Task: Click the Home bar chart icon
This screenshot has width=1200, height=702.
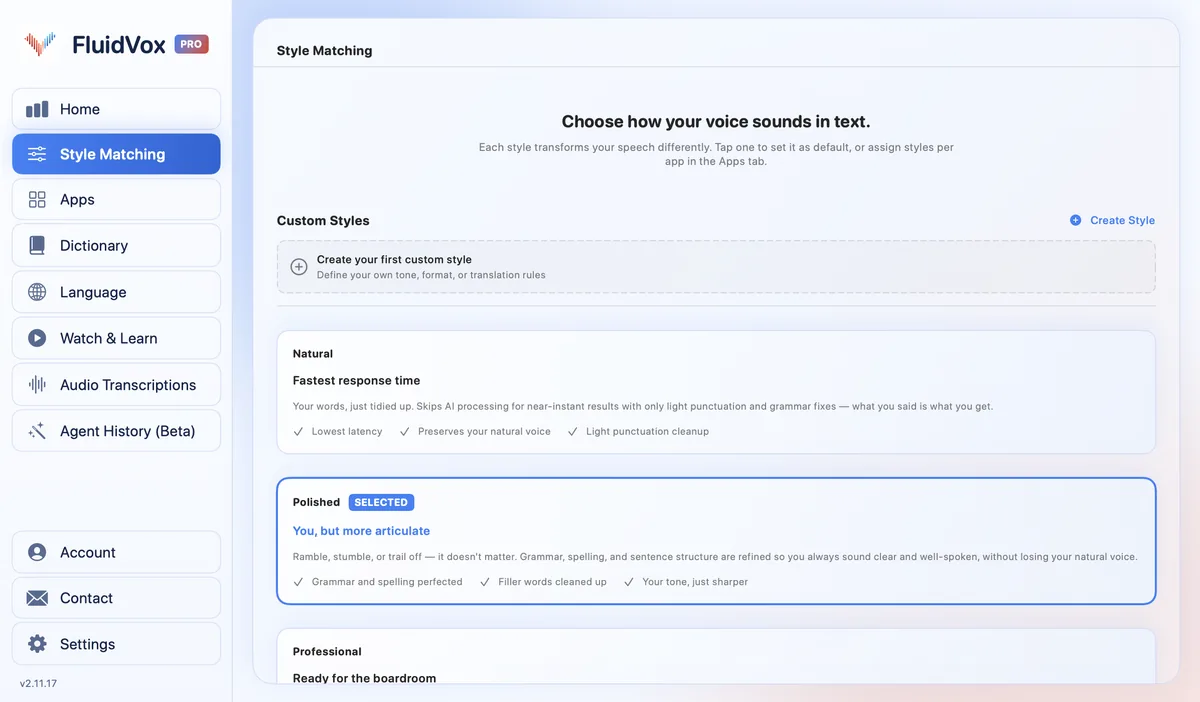Action: click(37, 109)
